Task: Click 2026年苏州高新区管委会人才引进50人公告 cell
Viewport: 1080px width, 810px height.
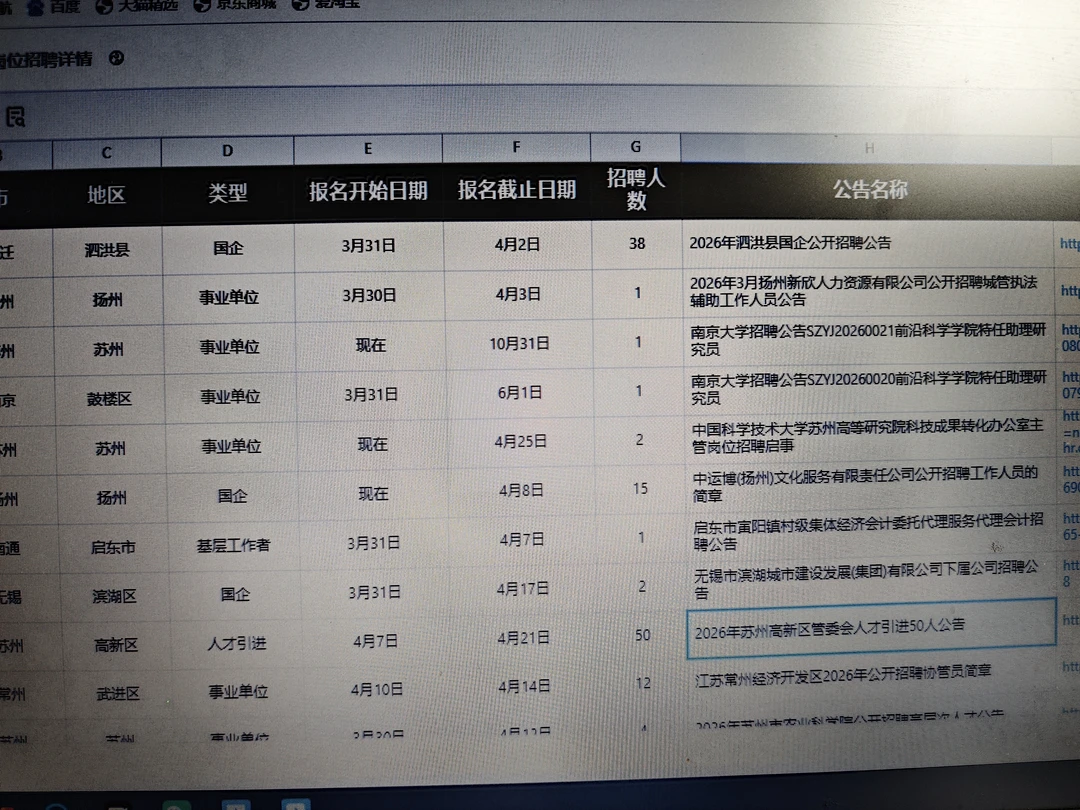Action: point(871,628)
